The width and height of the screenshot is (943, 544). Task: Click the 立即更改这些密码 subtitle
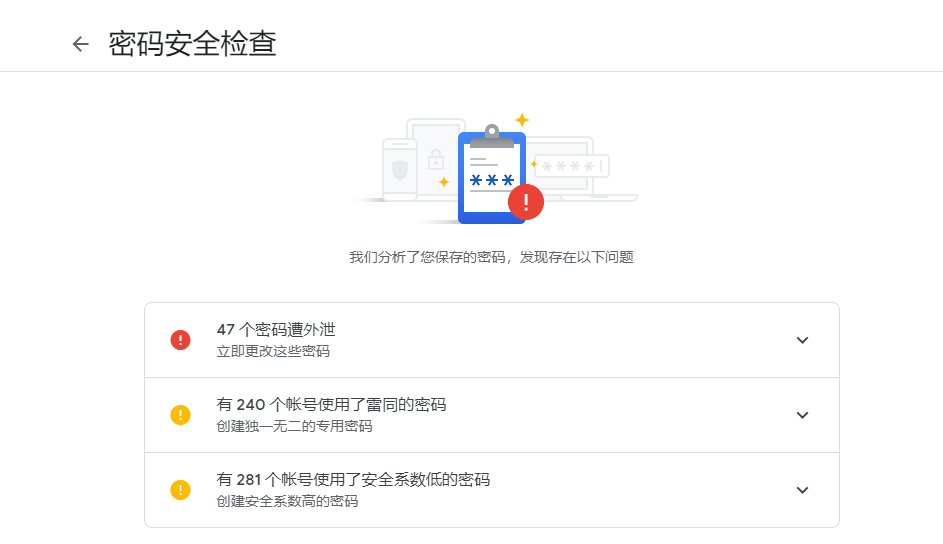coord(273,351)
